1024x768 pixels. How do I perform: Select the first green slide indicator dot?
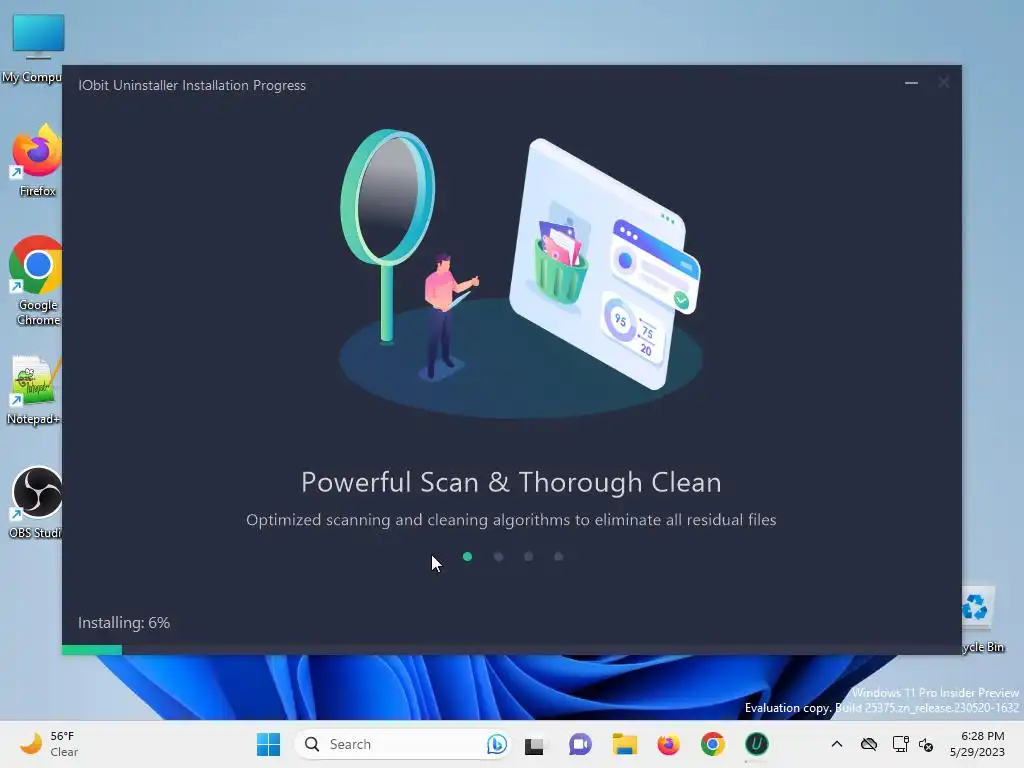[467, 556]
